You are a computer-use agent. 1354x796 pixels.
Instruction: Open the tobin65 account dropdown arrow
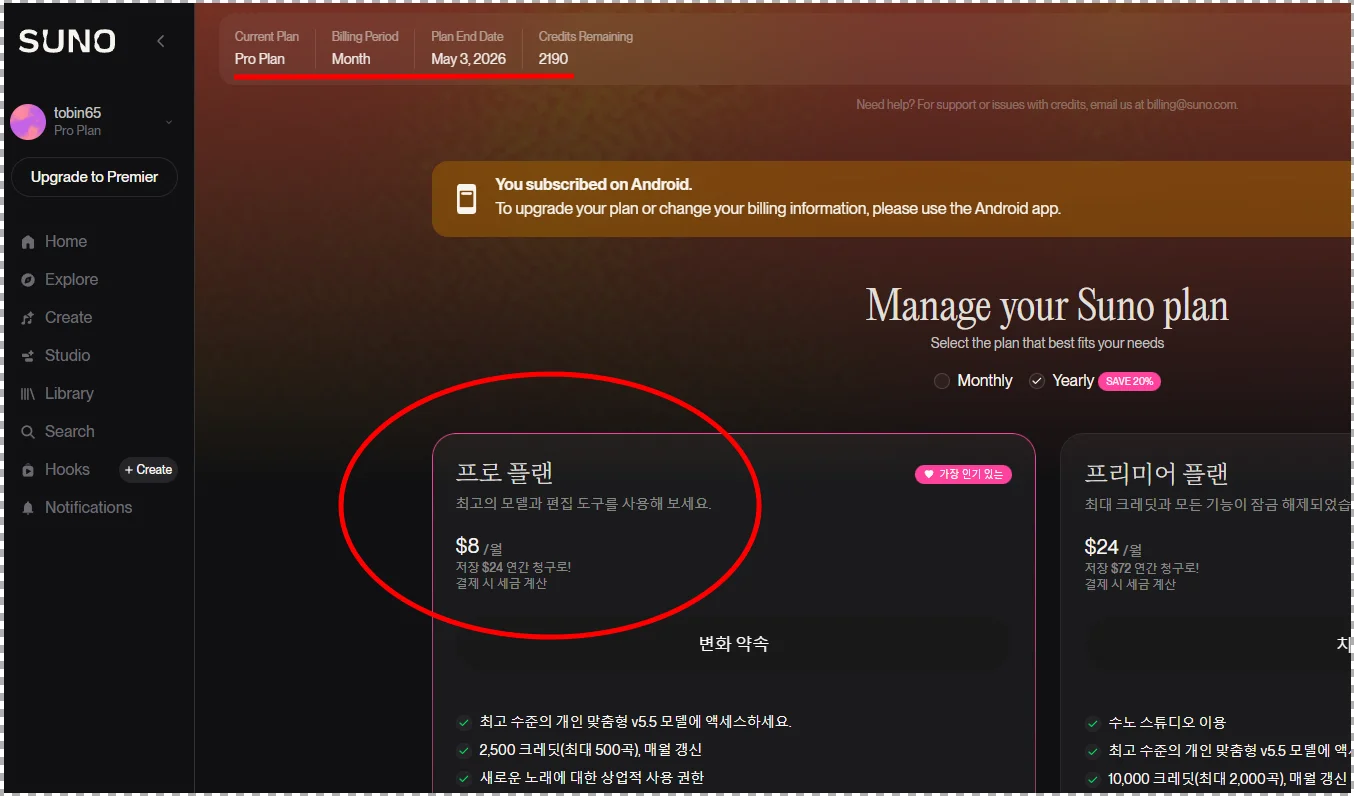tap(168, 122)
